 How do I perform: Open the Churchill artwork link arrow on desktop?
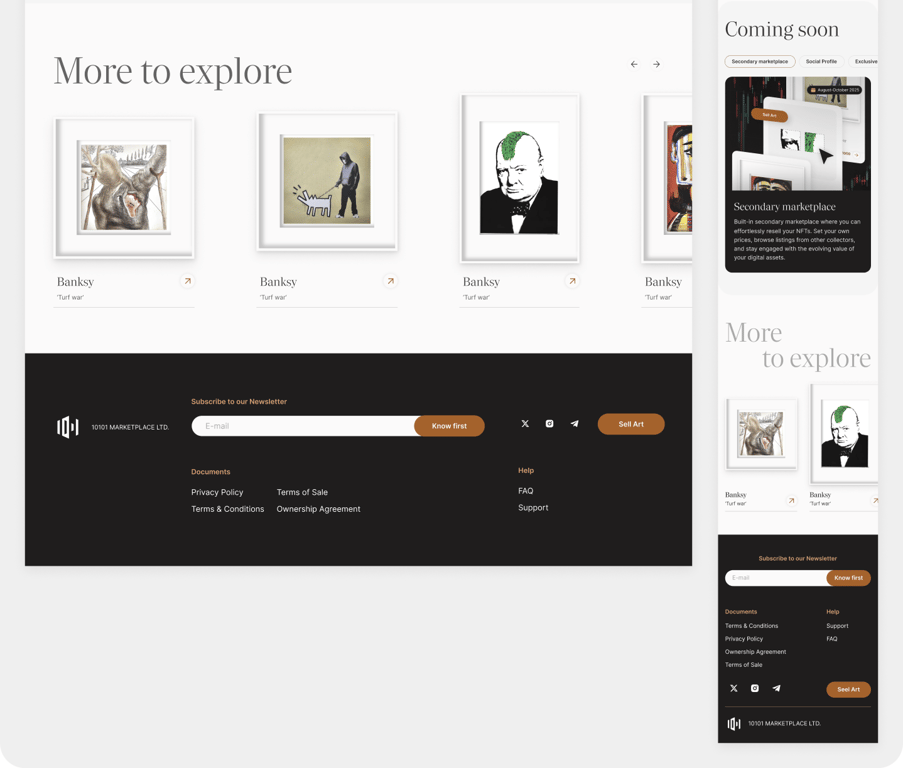click(572, 281)
